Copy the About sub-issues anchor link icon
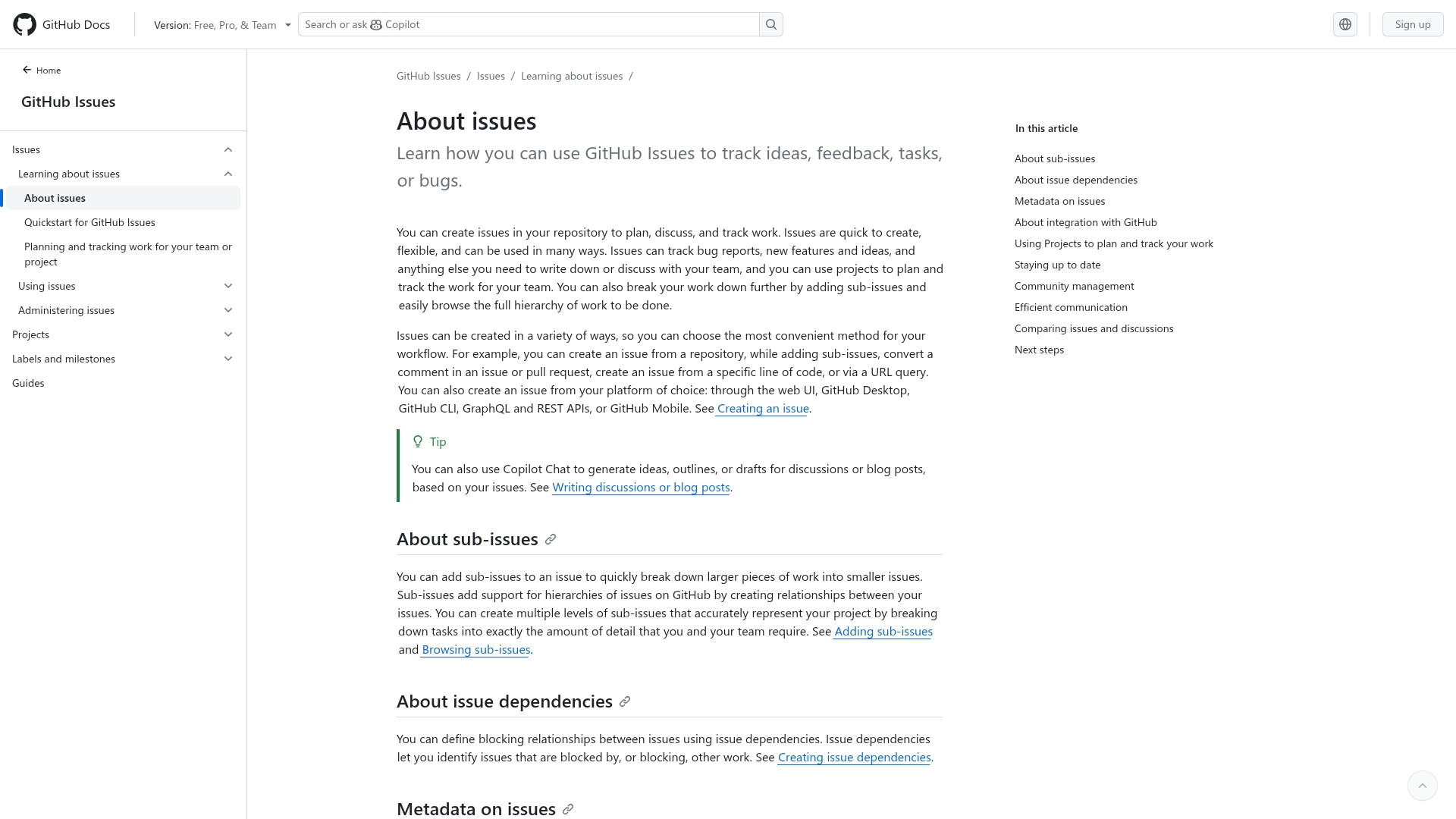Viewport: 1456px width, 819px height. click(550, 538)
